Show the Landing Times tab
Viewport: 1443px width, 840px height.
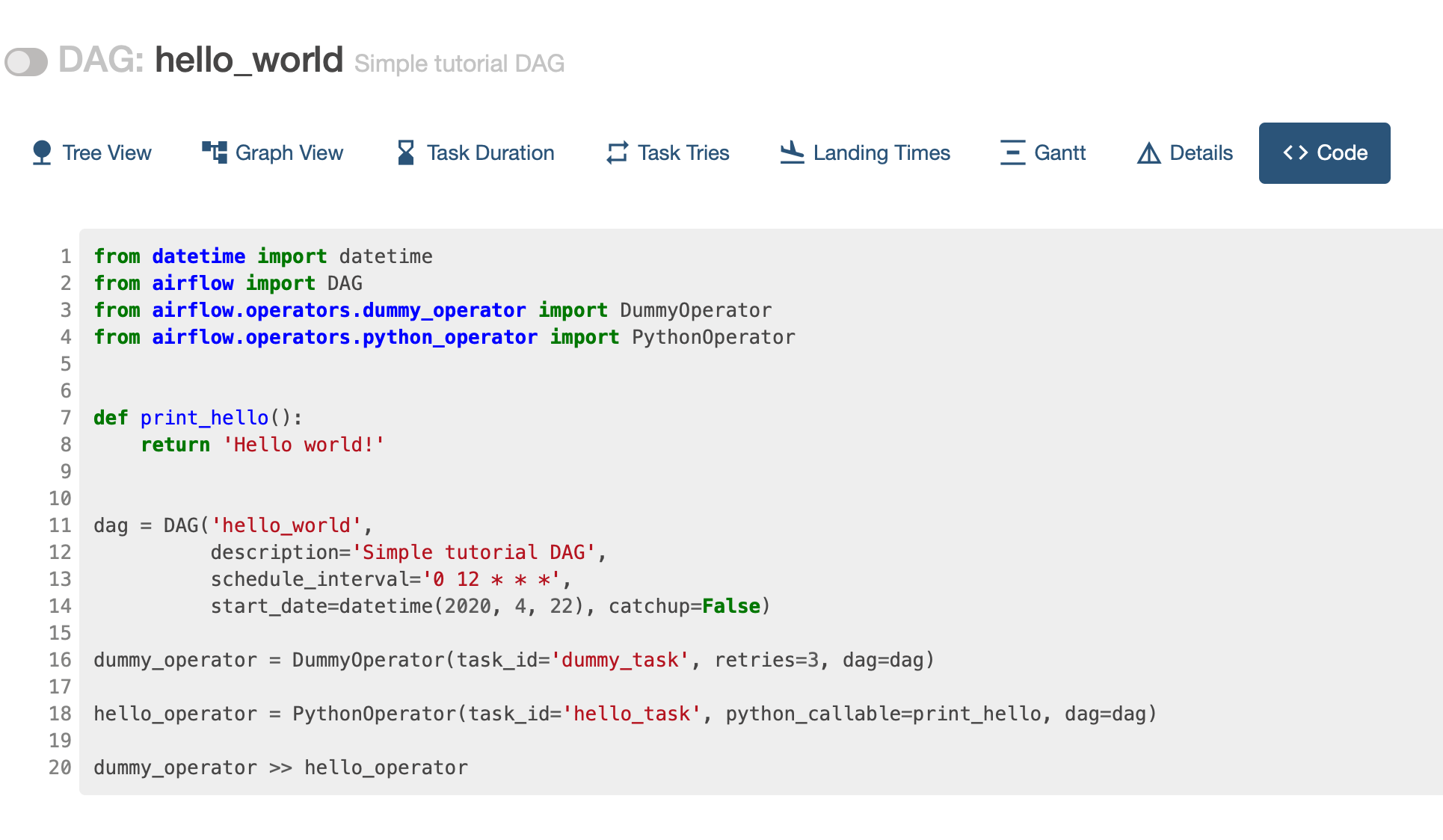(x=882, y=152)
